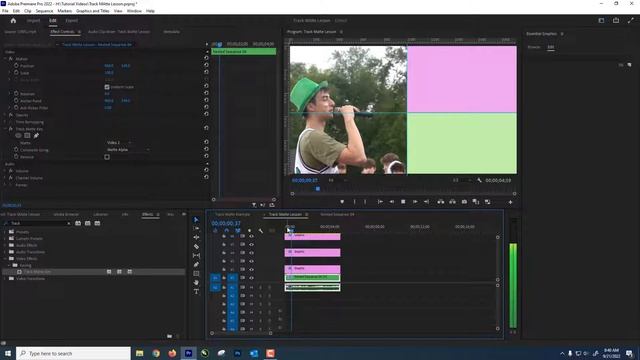The height and width of the screenshot is (360, 640).
Task: Select the Rectangle tool
Action: click(196, 273)
